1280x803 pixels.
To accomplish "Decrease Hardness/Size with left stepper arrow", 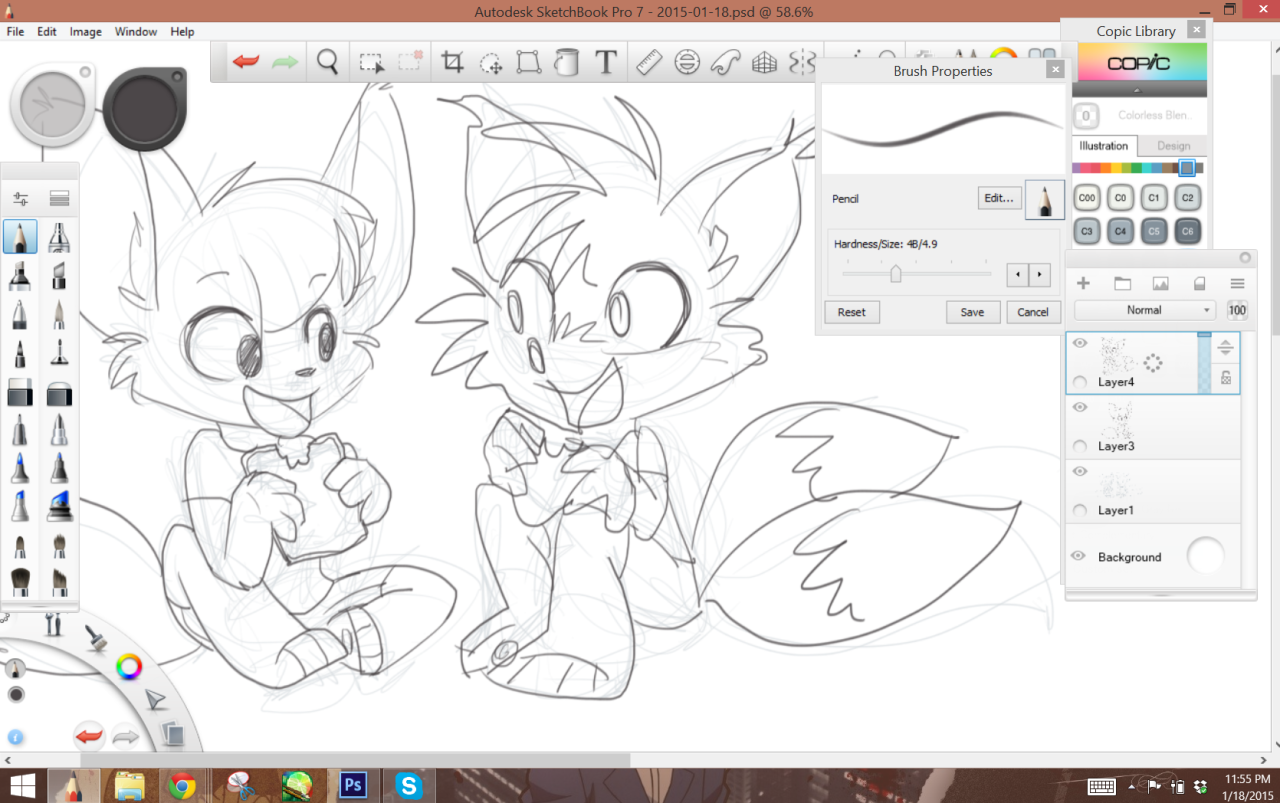I will tap(1018, 274).
